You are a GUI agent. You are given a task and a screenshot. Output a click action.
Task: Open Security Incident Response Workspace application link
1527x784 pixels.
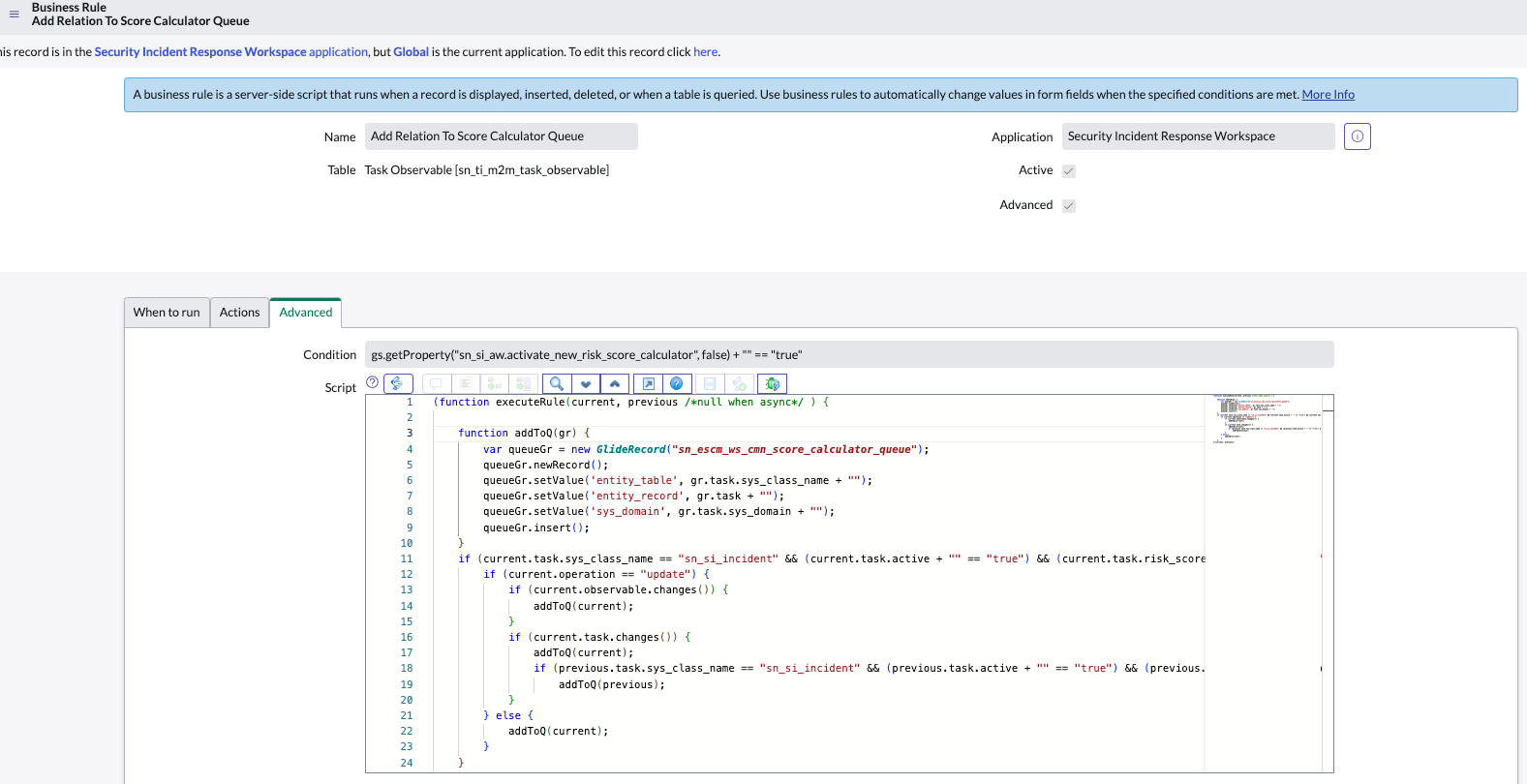click(231, 52)
